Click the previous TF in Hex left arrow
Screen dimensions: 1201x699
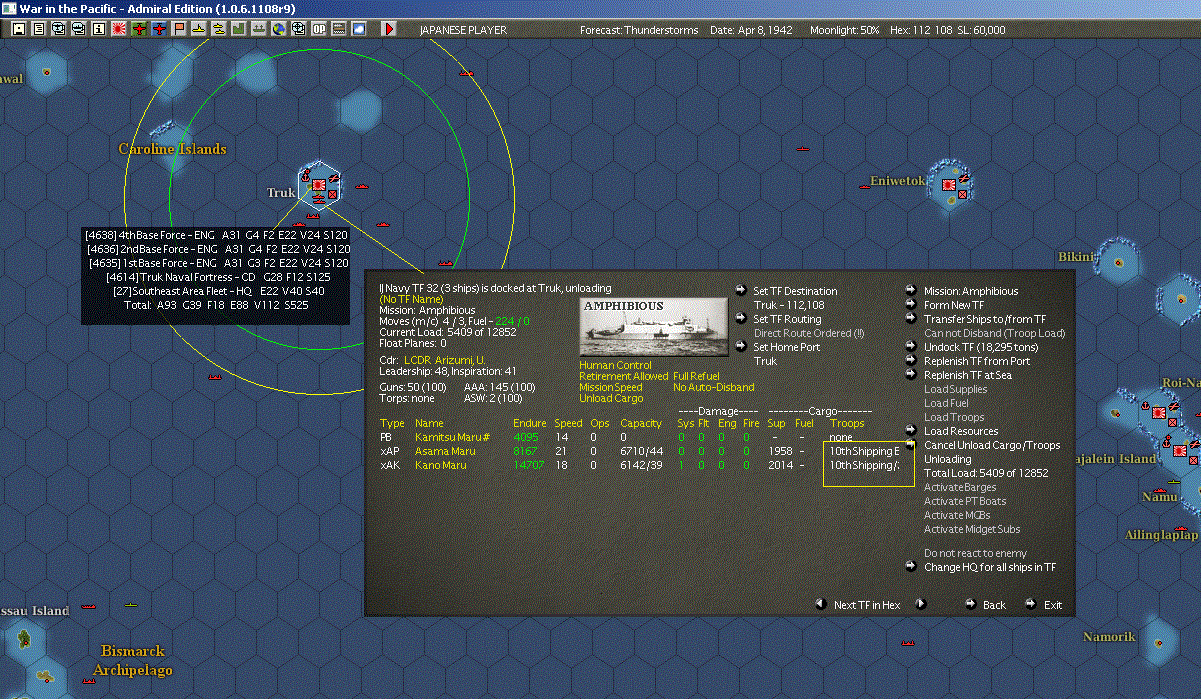[820, 604]
